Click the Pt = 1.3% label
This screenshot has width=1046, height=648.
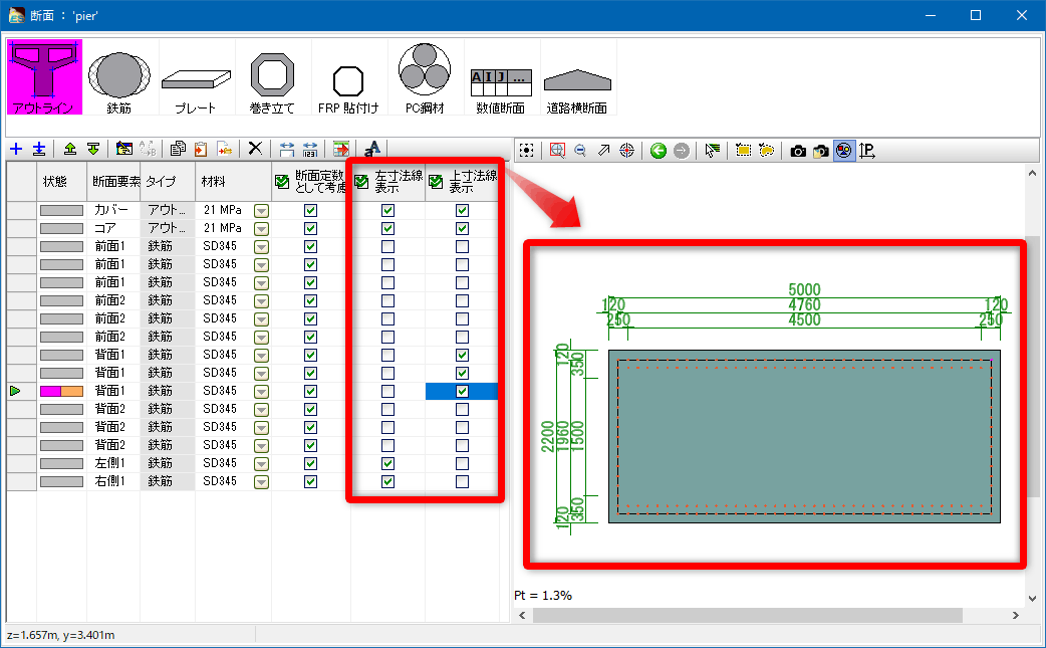(x=543, y=595)
